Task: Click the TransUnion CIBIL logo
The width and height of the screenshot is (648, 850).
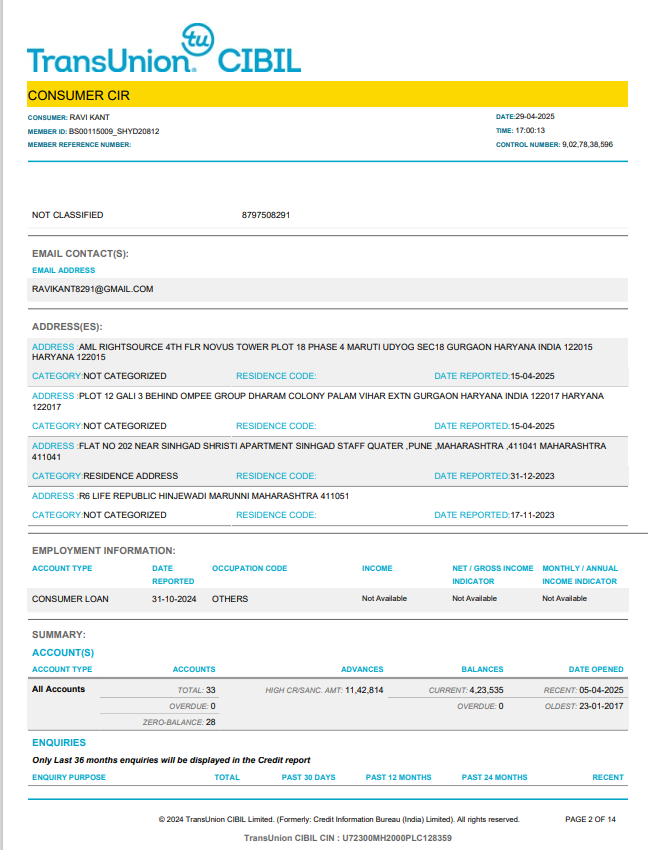Action: 164,49
